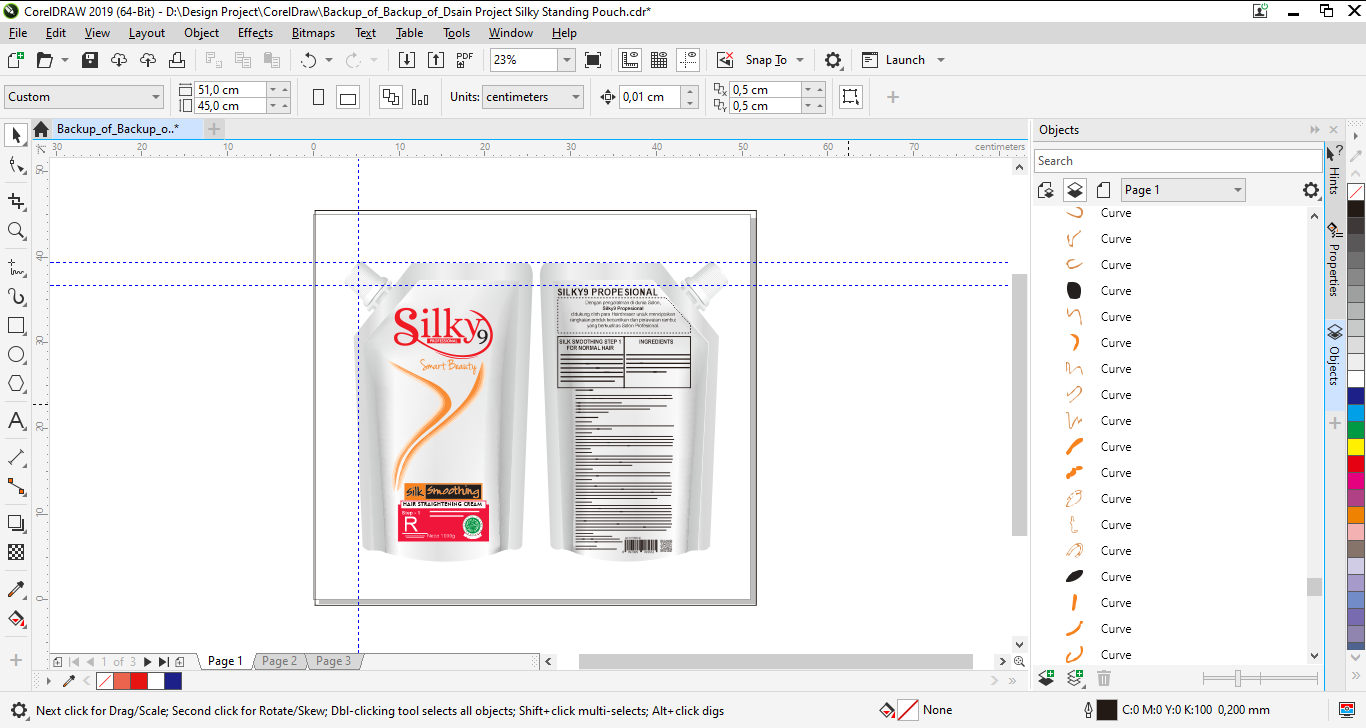1366x728 pixels.
Task: Click the page width field 51,0 cm
Action: (229, 89)
